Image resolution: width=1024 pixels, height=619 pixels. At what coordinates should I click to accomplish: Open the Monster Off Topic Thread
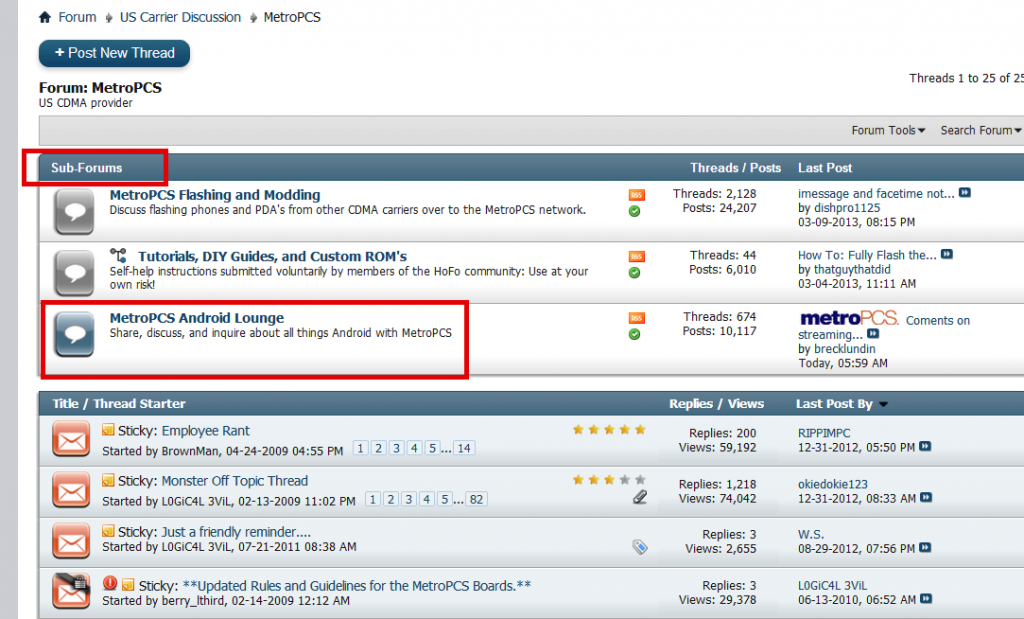pyautogui.click(x=234, y=481)
